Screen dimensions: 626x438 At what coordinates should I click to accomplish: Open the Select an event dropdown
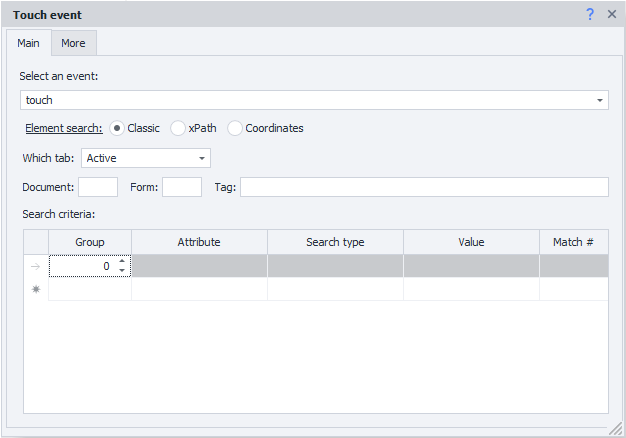click(x=600, y=100)
